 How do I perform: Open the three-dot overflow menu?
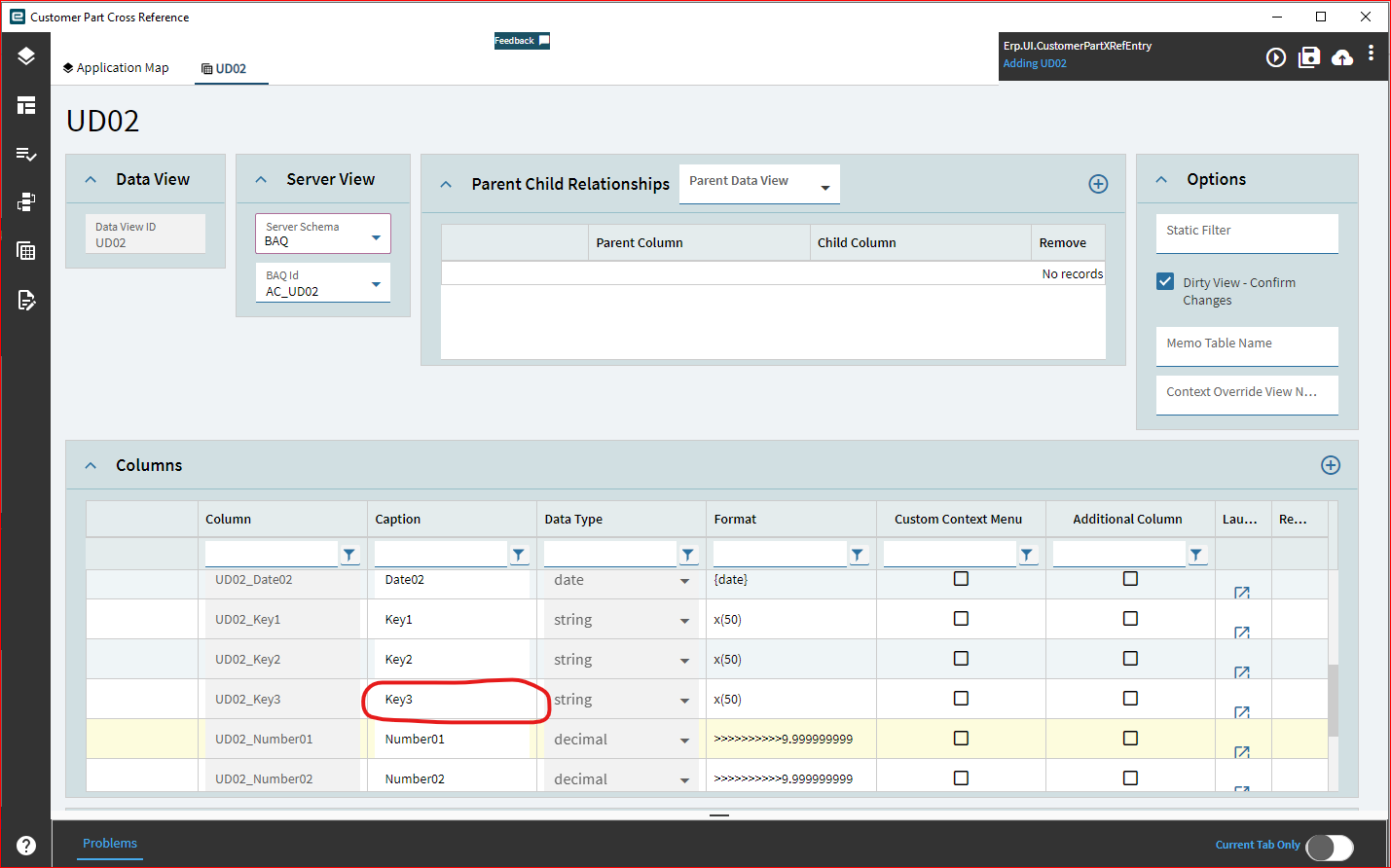pyautogui.click(x=1371, y=54)
